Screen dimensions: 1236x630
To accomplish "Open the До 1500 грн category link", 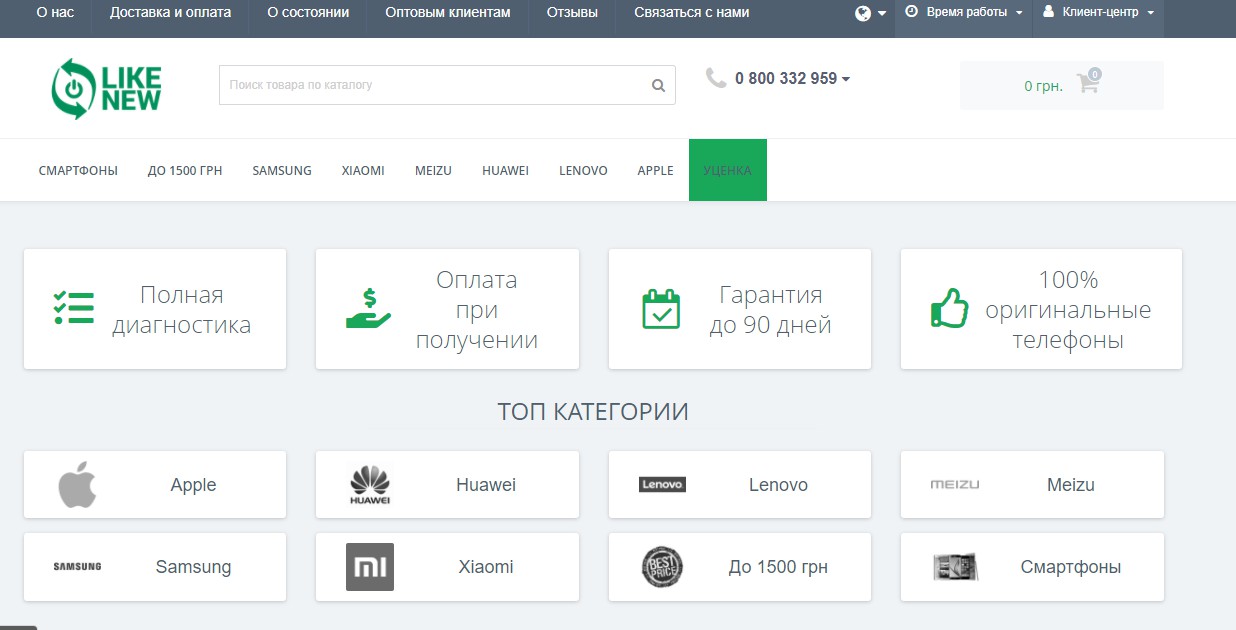I will click(778, 567).
